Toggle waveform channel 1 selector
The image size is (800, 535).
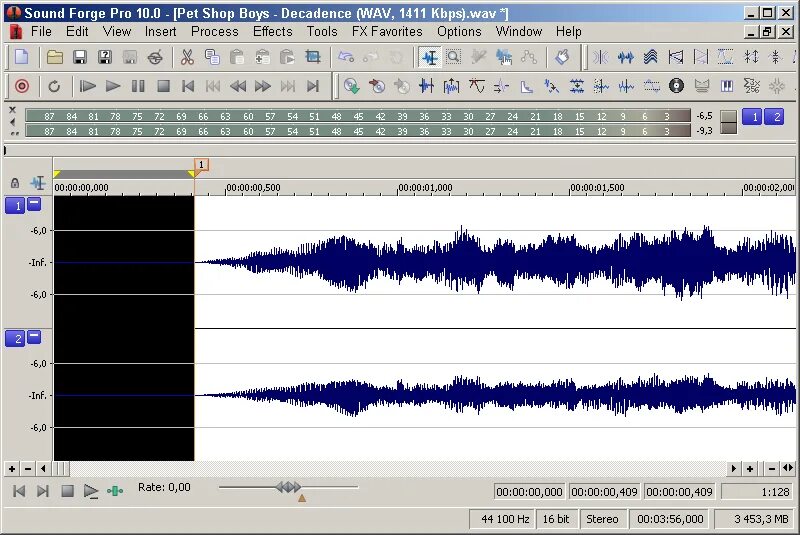pos(15,206)
